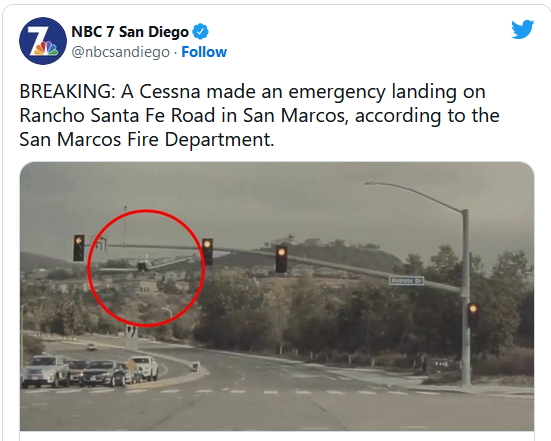Click the BREAKING Cessna tweet text
This screenshot has height=441, width=551.
(x=259, y=115)
